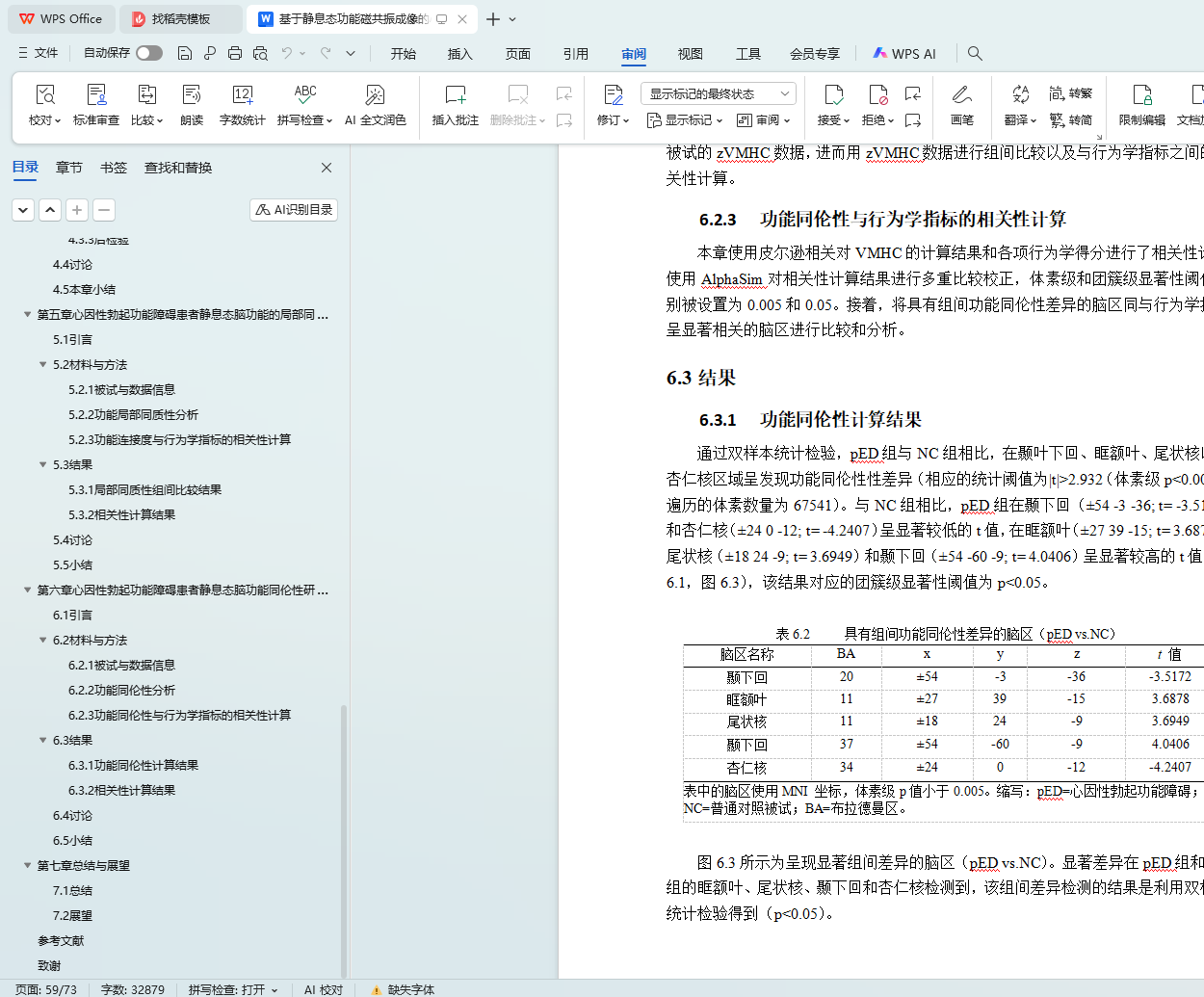Click 插入批注 insert comment icon
This screenshot has height=997, width=1204.
click(456, 94)
